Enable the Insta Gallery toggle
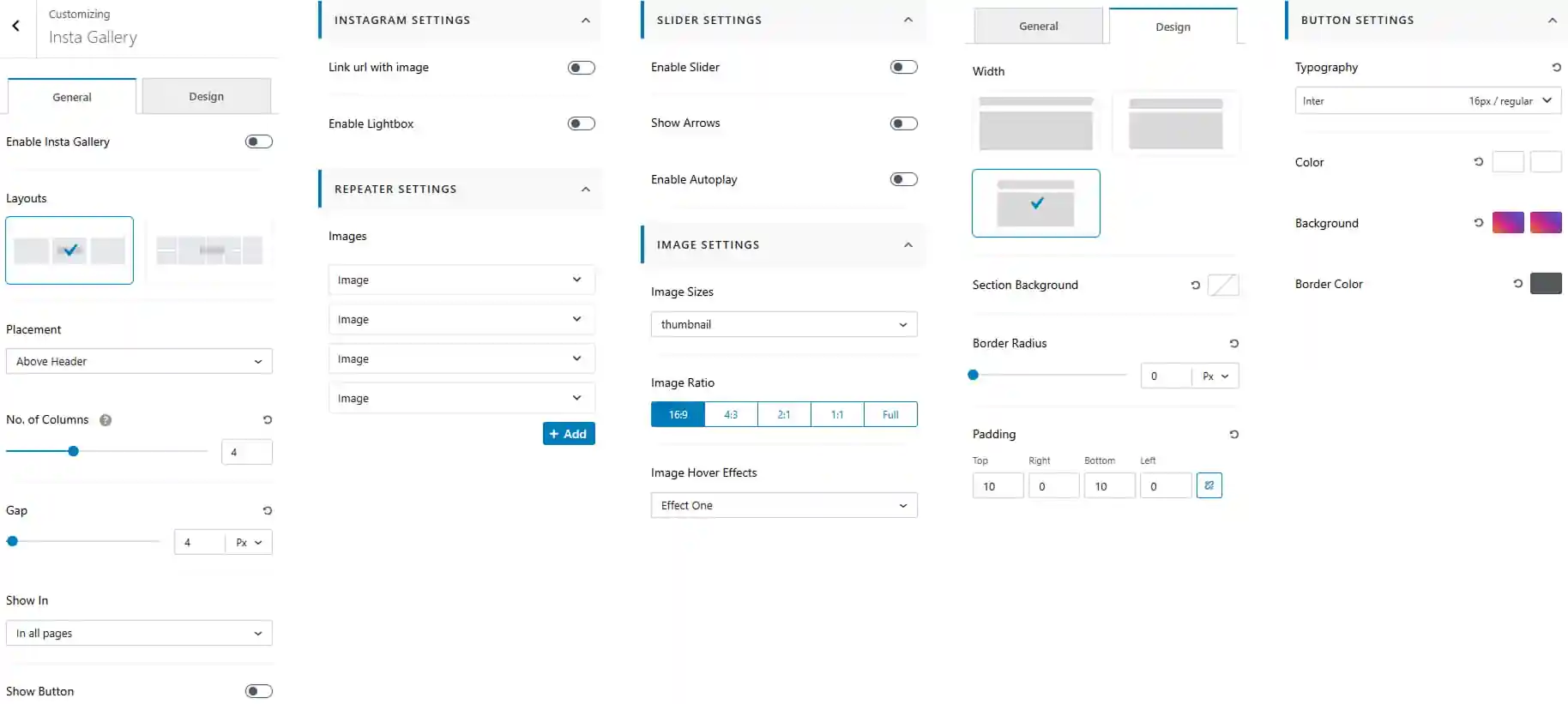 pos(259,141)
